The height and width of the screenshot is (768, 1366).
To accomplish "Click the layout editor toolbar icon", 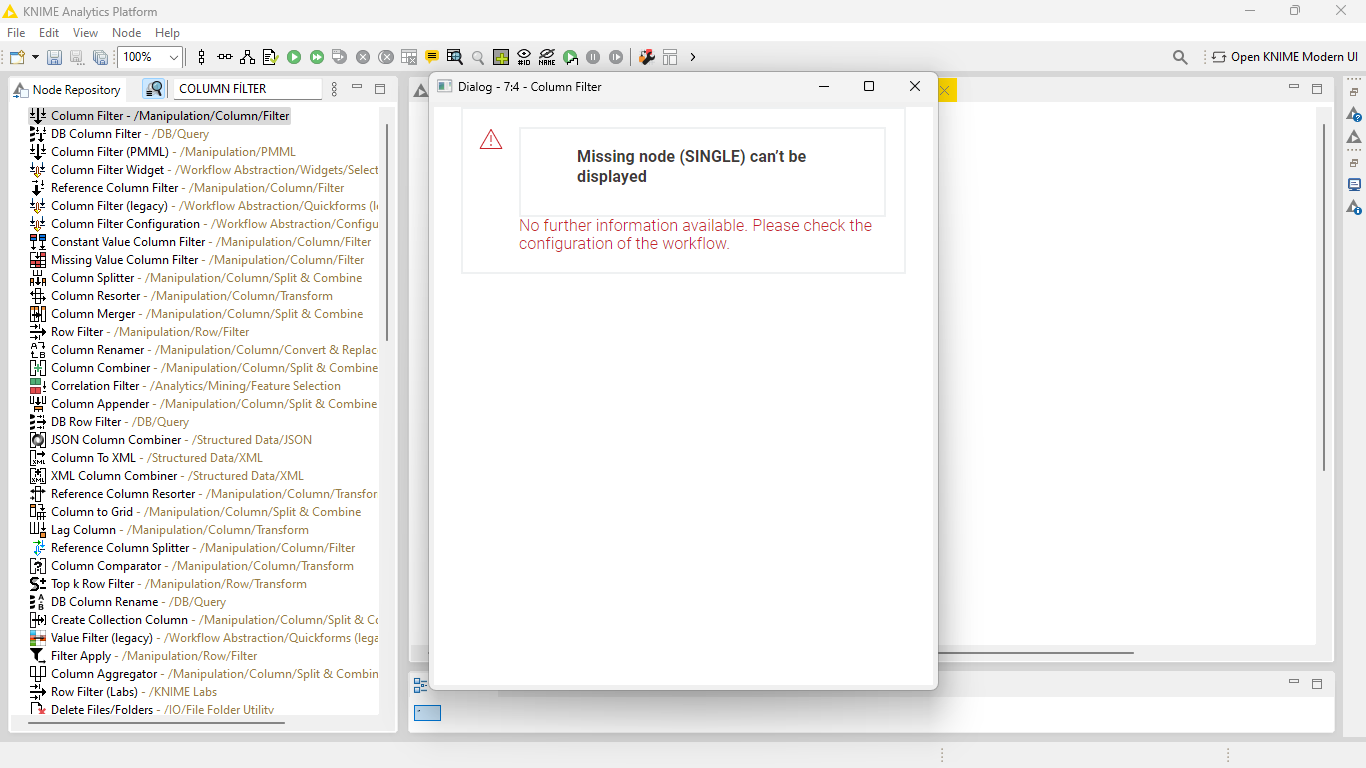I will pyautogui.click(x=670, y=57).
